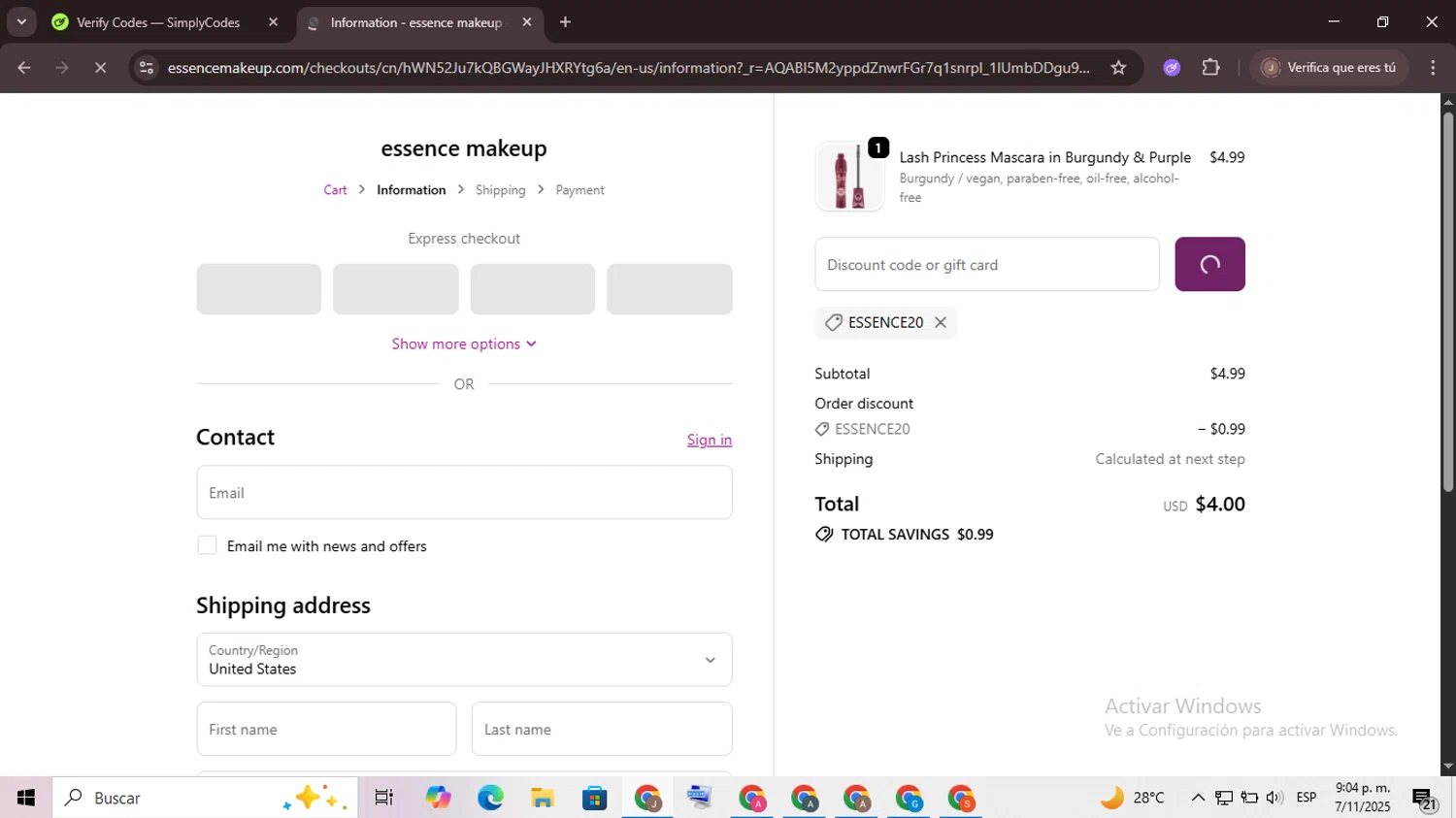Open Chrome profile S taskbar icon
Image resolution: width=1456 pixels, height=818 pixels.
point(961,798)
